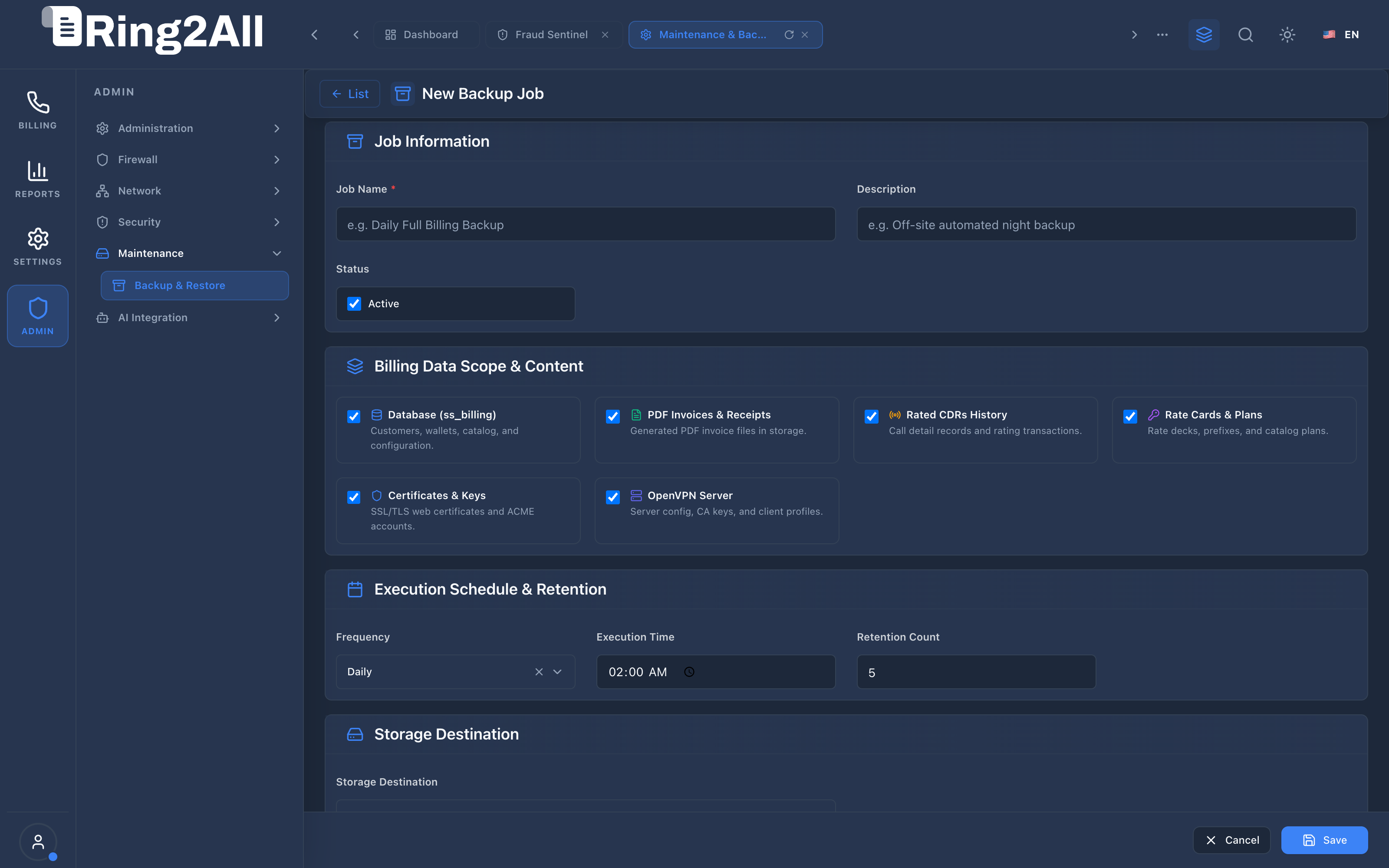The width and height of the screenshot is (1389, 868).
Task: Open the clock picker in Execution Time
Action: [689, 672]
